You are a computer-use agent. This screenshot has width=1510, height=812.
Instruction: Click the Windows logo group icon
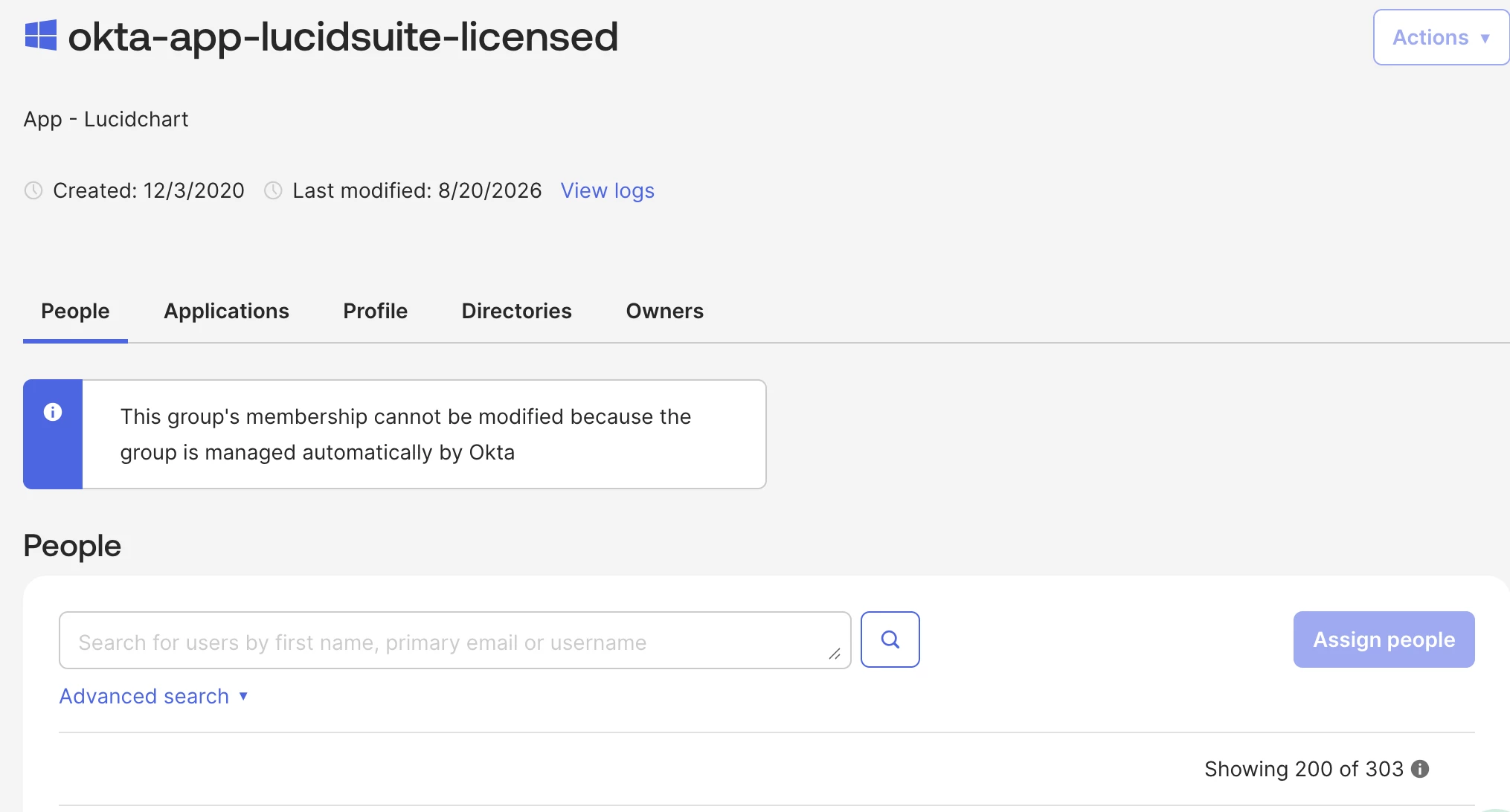coord(41,36)
